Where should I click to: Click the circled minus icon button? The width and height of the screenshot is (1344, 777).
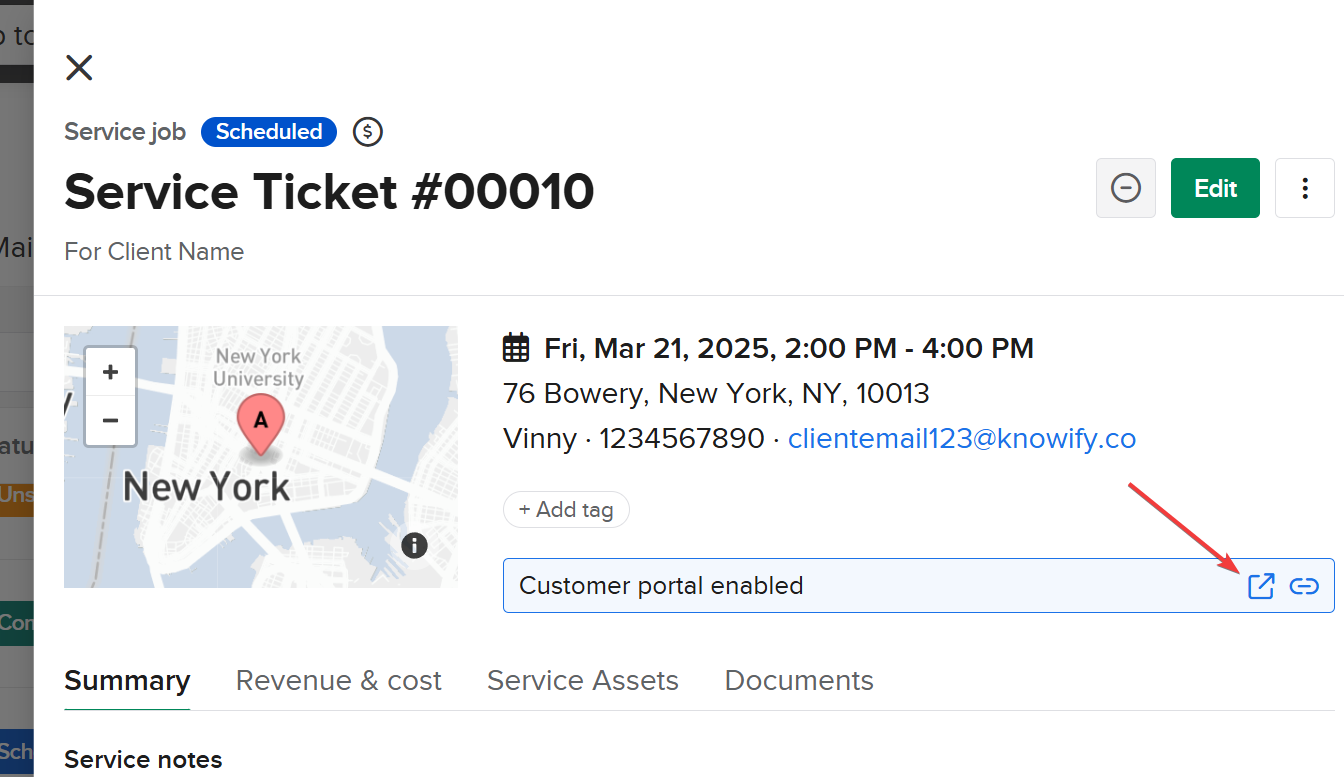tap(1126, 188)
